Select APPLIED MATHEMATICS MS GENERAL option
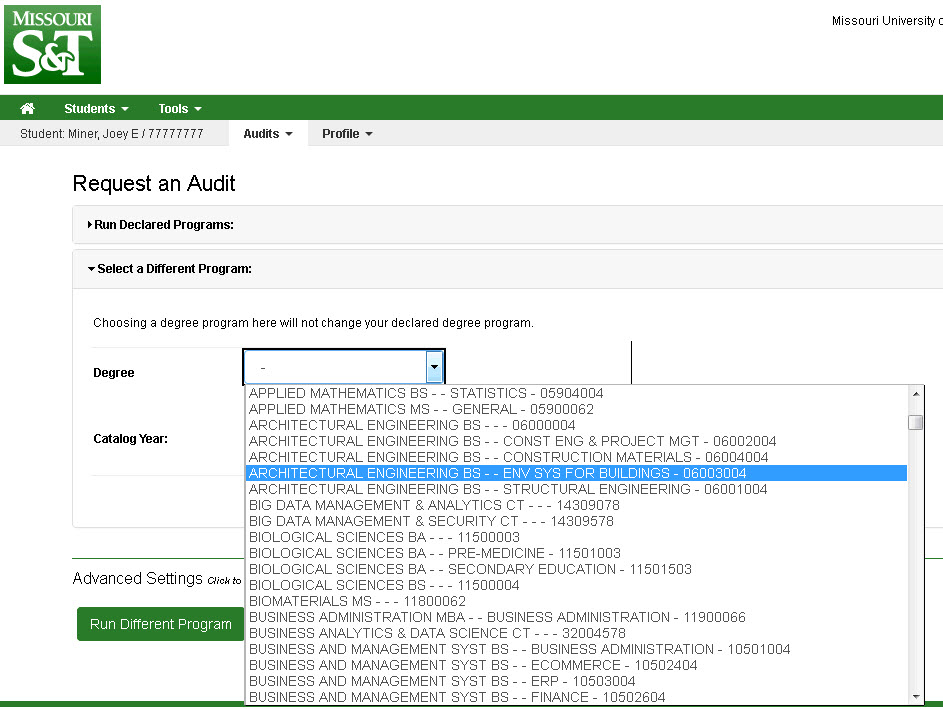The height and width of the screenshot is (709, 943). click(x=576, y=409)
